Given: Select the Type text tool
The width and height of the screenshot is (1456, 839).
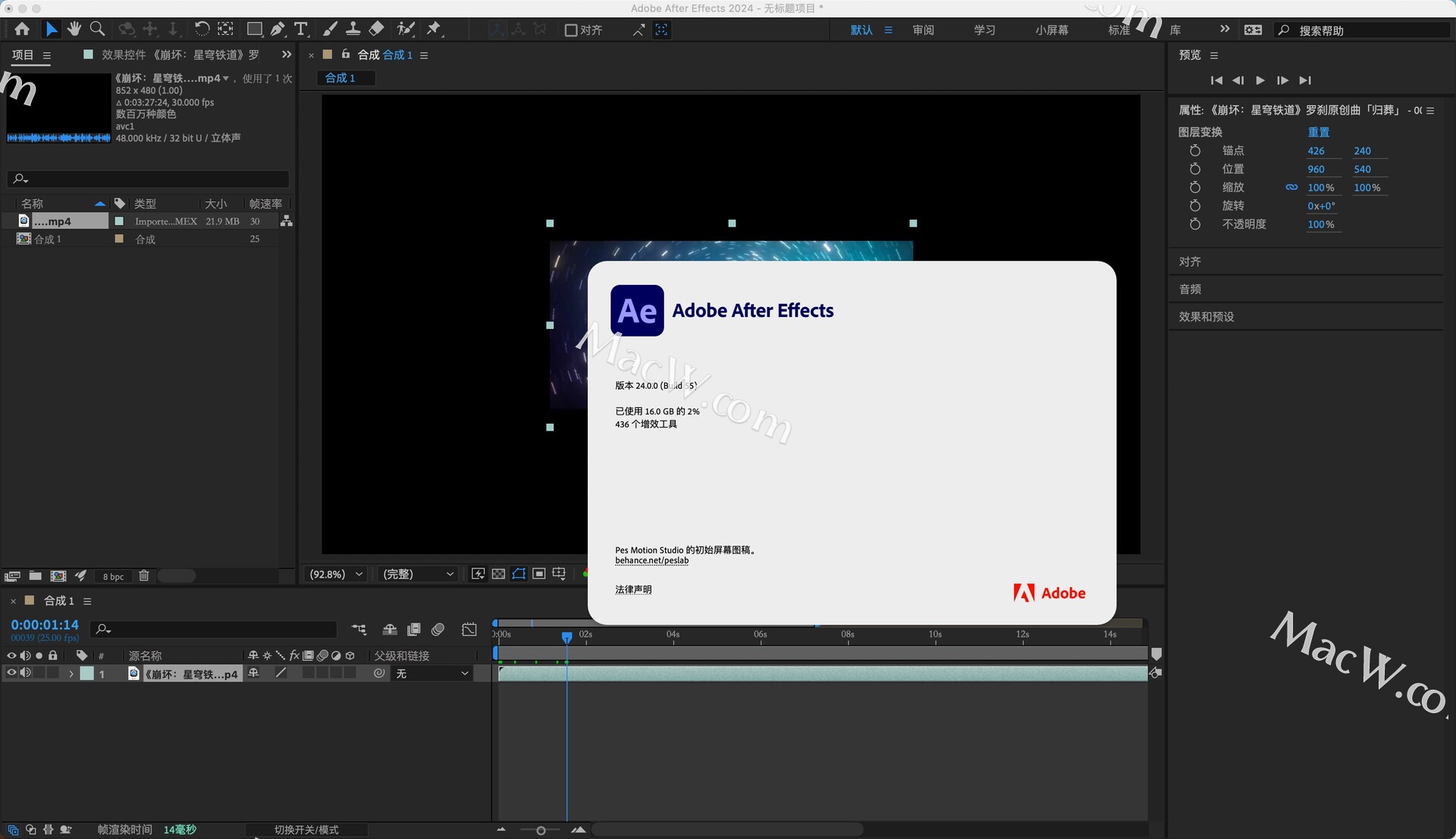Looking at the screenshot, I should coord(301,30).
